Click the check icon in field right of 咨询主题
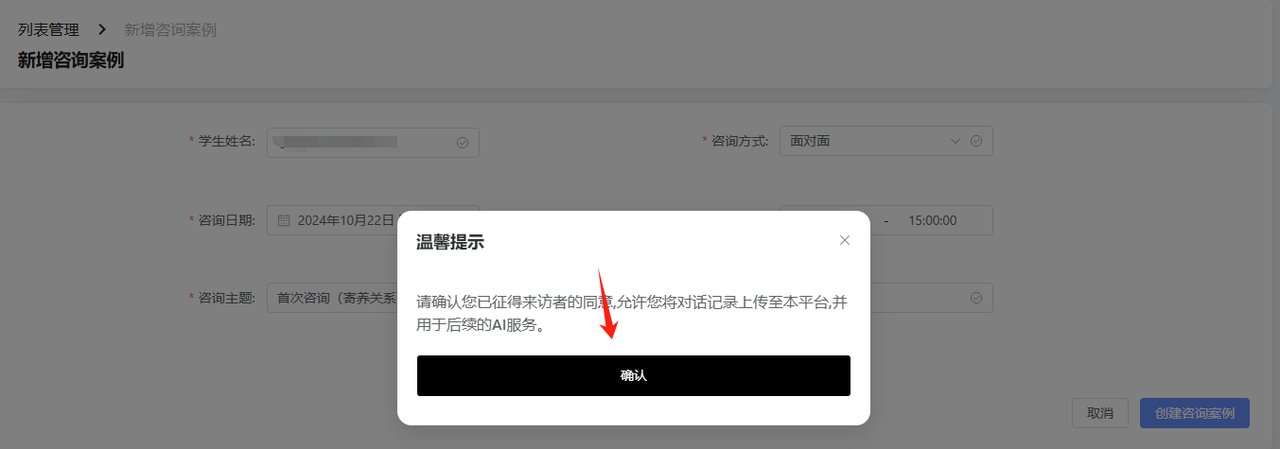1280x449 pixels. click(976, 297)
